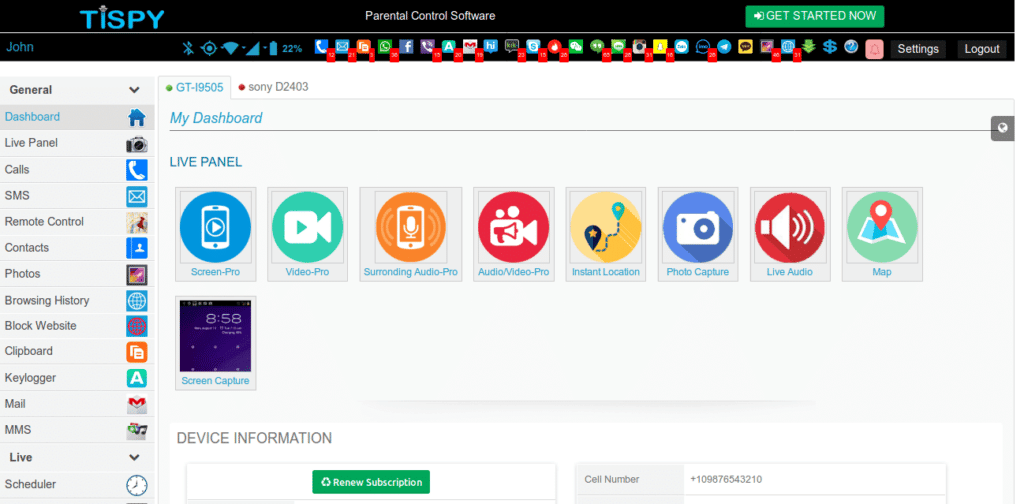Open WhatsApp logs from top bar

pos(385,46)
